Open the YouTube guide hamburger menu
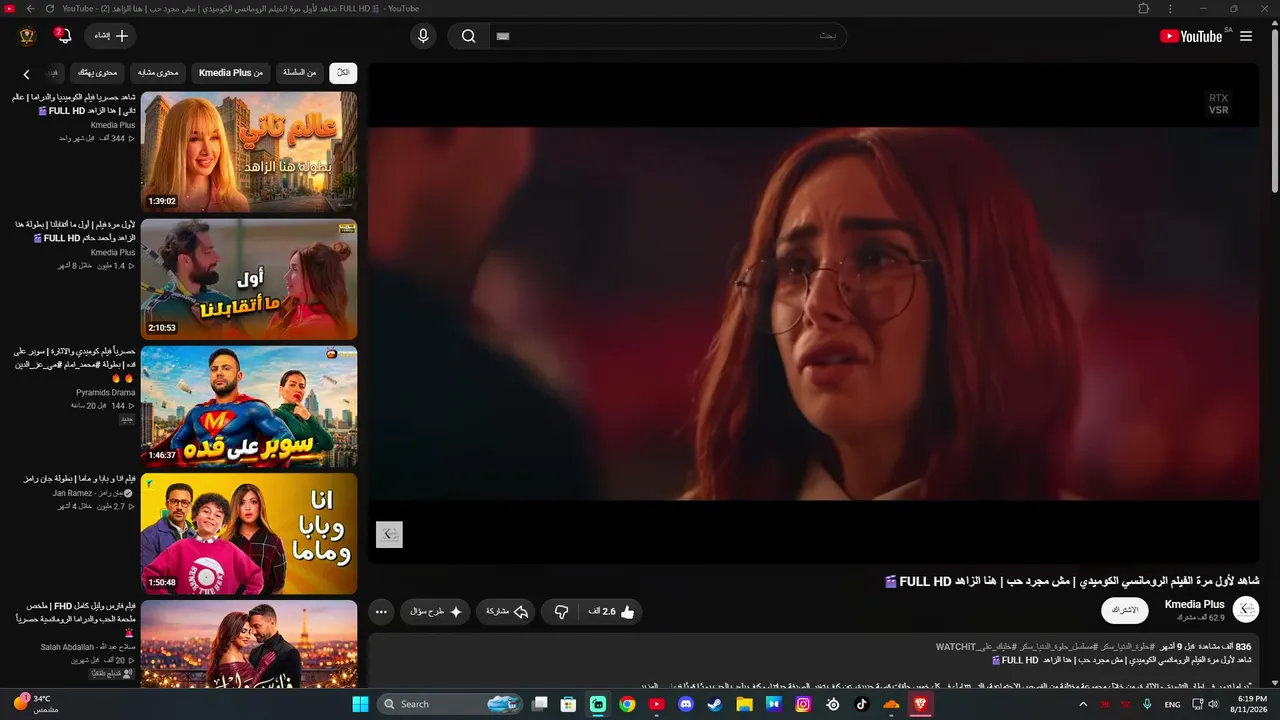1280x720 pixels. (x=1246, y=36)
